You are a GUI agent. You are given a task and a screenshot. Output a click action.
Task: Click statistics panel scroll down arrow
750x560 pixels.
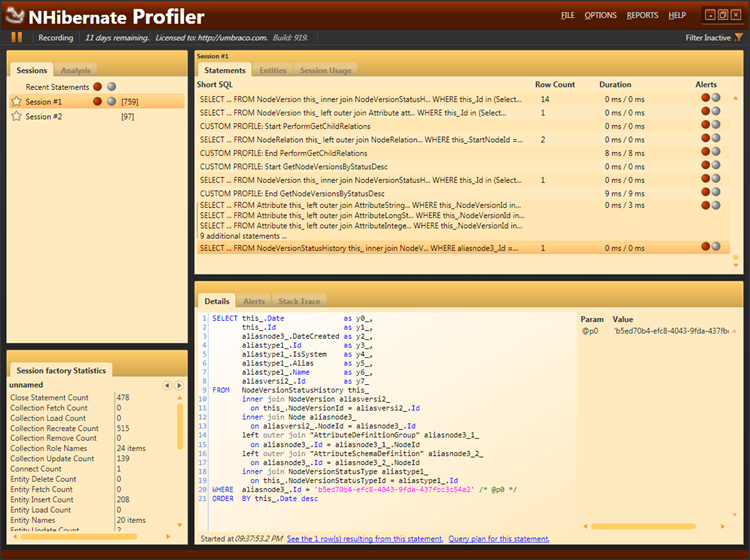(180, 525)
